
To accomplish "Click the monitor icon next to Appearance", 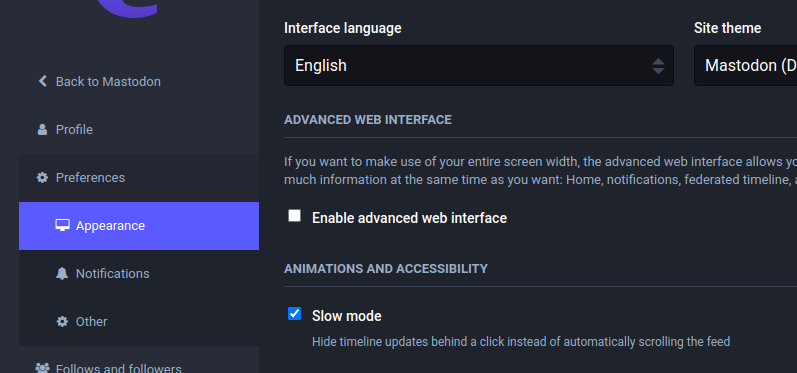I will pyautogui.click(x=62, y=225).
